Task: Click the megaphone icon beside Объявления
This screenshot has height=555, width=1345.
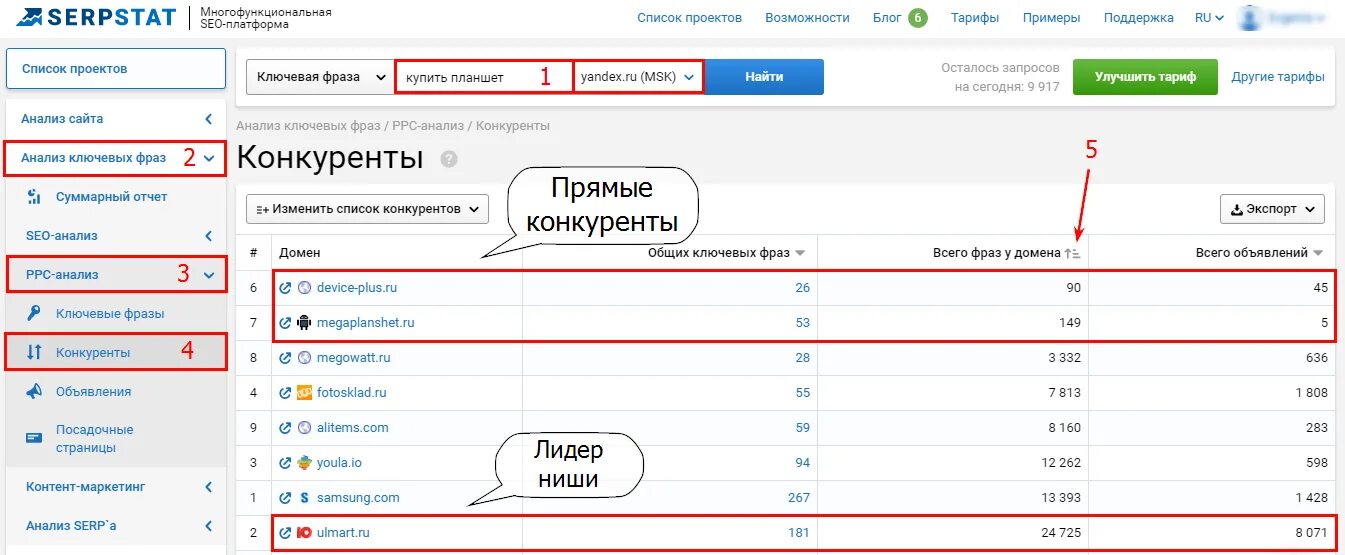Action: [34, 392]
